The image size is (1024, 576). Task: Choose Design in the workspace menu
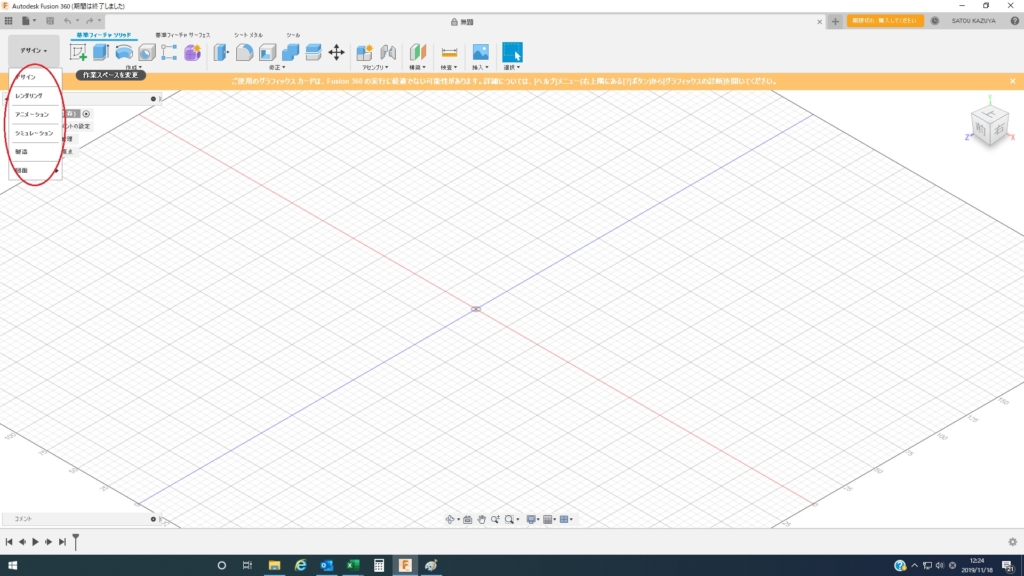point(35,77)
